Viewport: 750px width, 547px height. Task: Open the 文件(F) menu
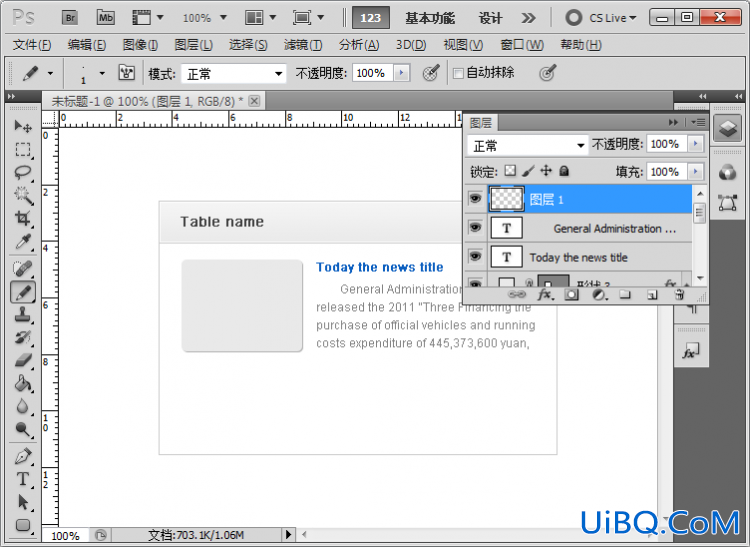[x=32, y=45]
